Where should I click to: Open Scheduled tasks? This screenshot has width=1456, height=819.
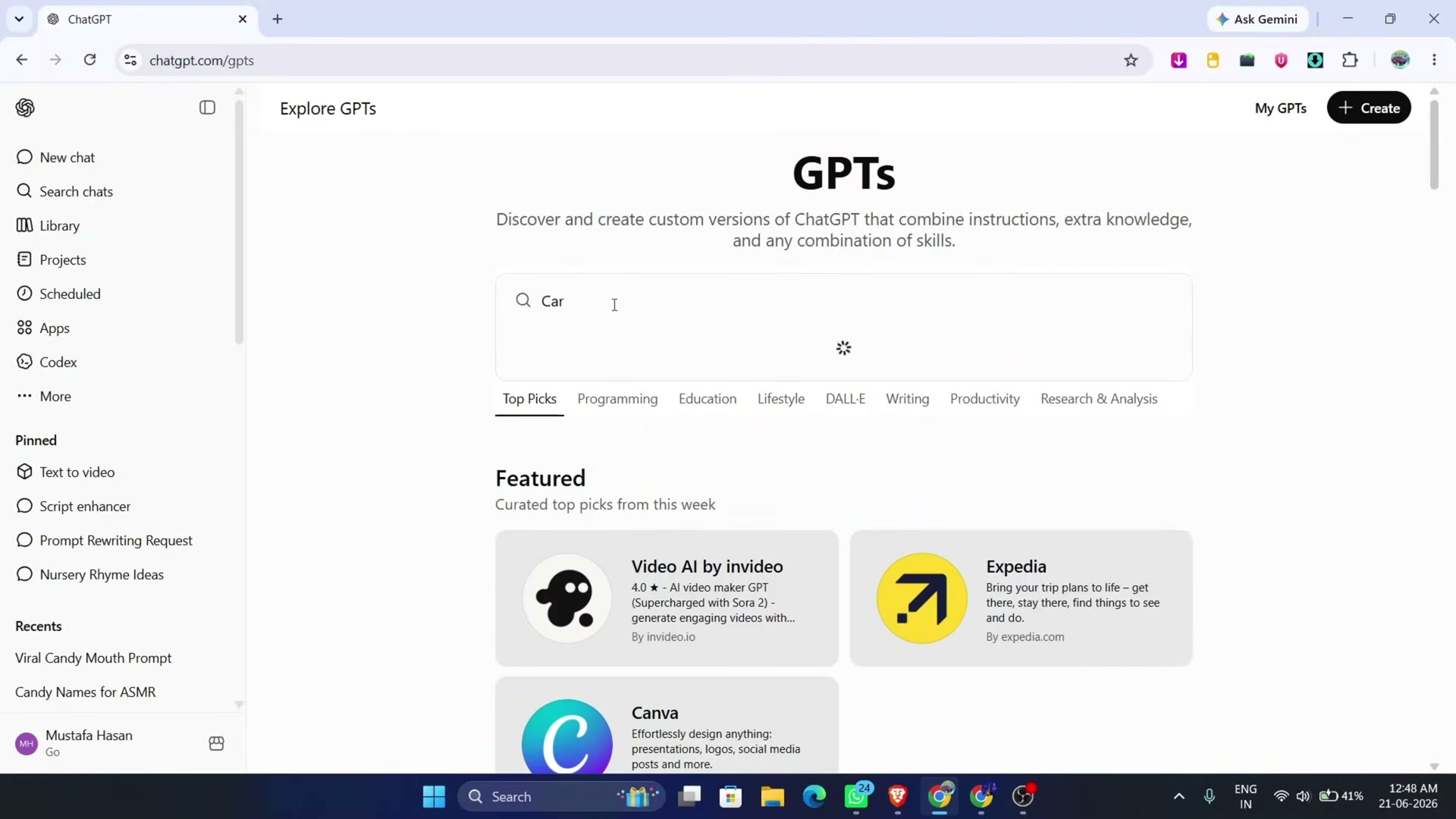121,293
